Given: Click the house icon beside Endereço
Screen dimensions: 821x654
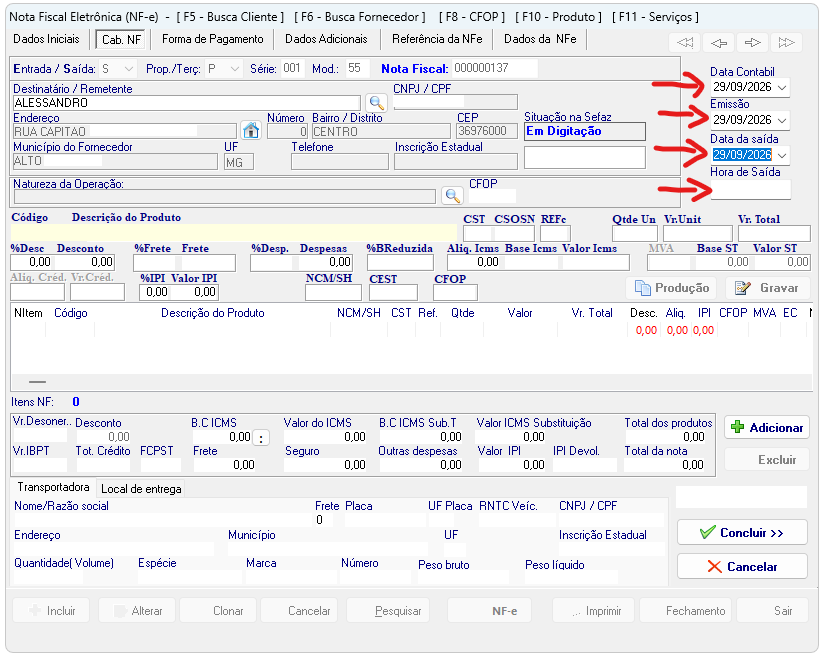Looking at the screenshot, I should [x=251, y=130].
